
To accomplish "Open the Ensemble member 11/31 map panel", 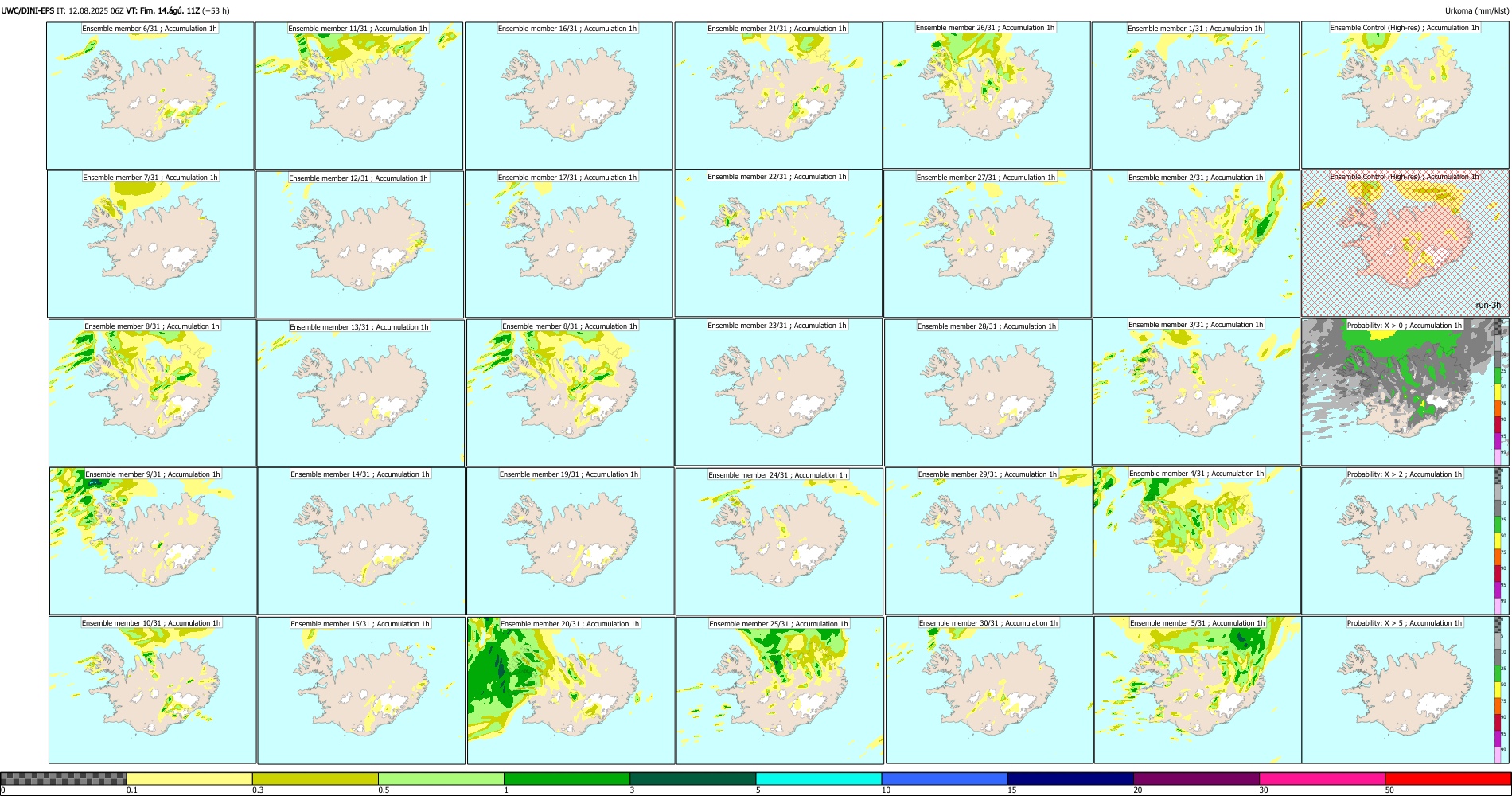I will click(x=359, y=96).
